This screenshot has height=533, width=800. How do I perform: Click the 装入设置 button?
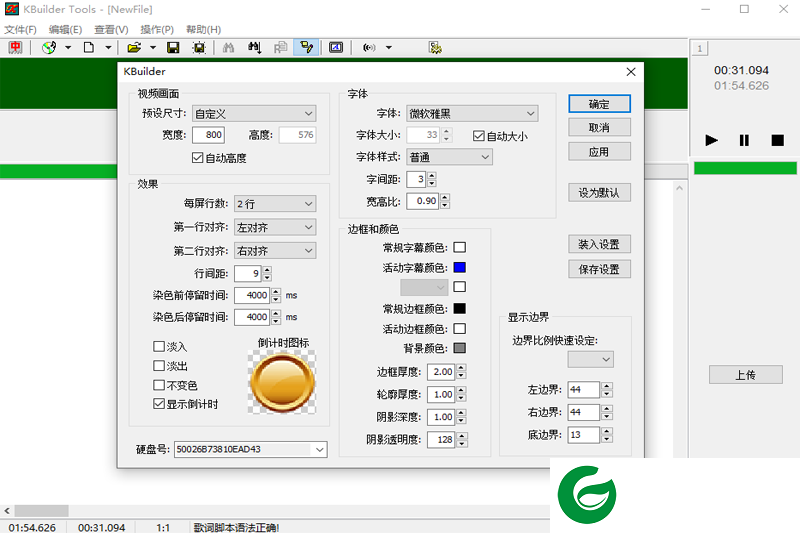pyautogui.click(x=599, y=244)
